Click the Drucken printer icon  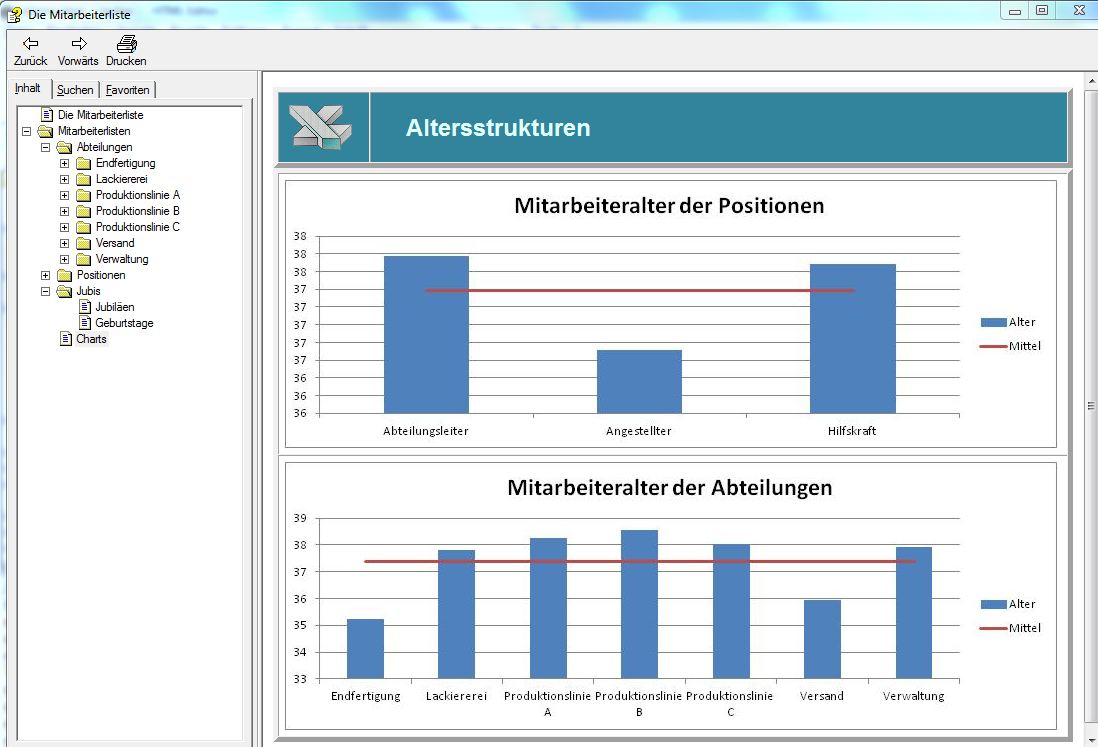click(126, 44)
